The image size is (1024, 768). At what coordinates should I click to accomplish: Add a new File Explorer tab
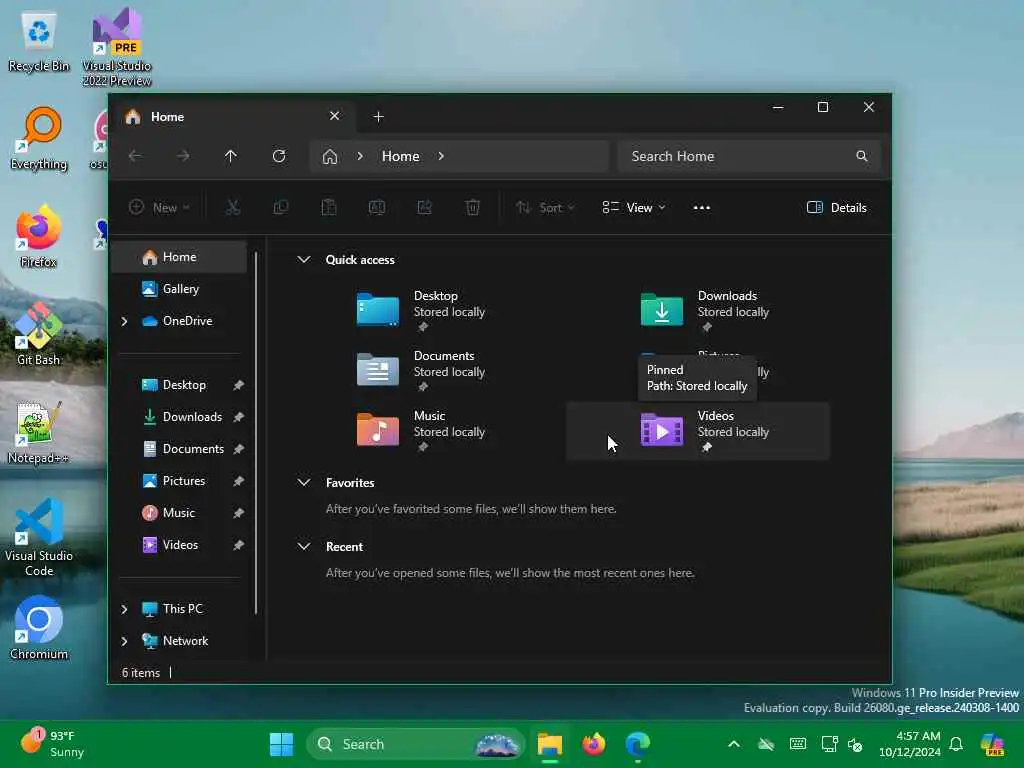(378, 117)
